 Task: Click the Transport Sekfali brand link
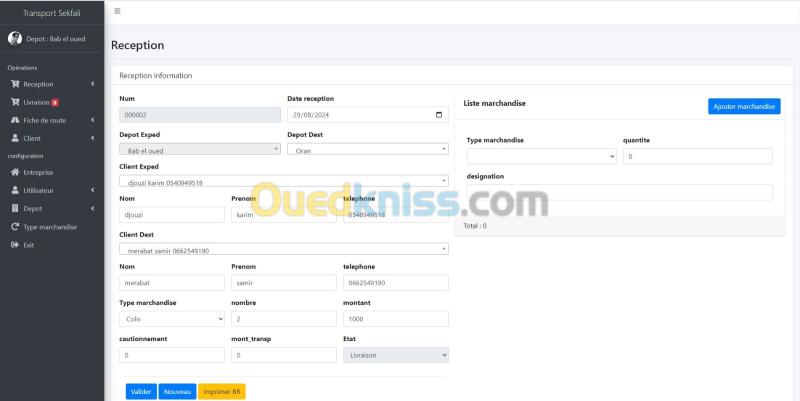pyautogui.click(x=52, y=13)
